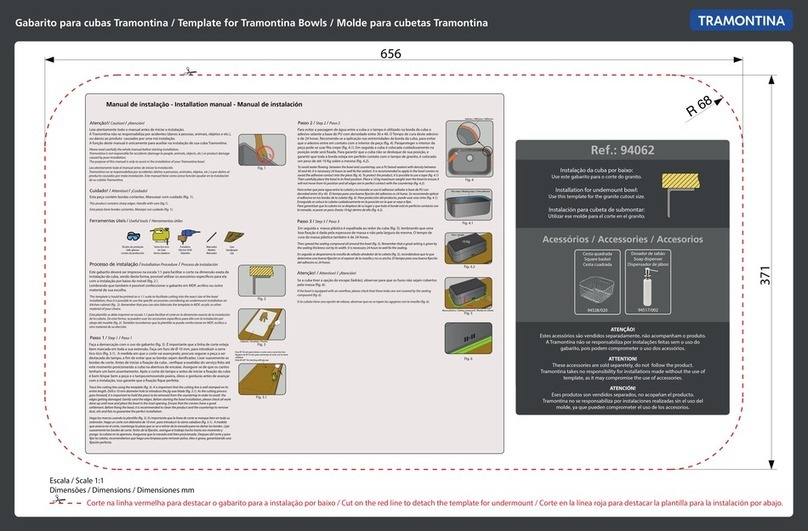The width and height of the screenshot is (808, 531).
Task: Click the 'Acessórios / Accessories / Accesorios' heading
Action: coord(622,239)
